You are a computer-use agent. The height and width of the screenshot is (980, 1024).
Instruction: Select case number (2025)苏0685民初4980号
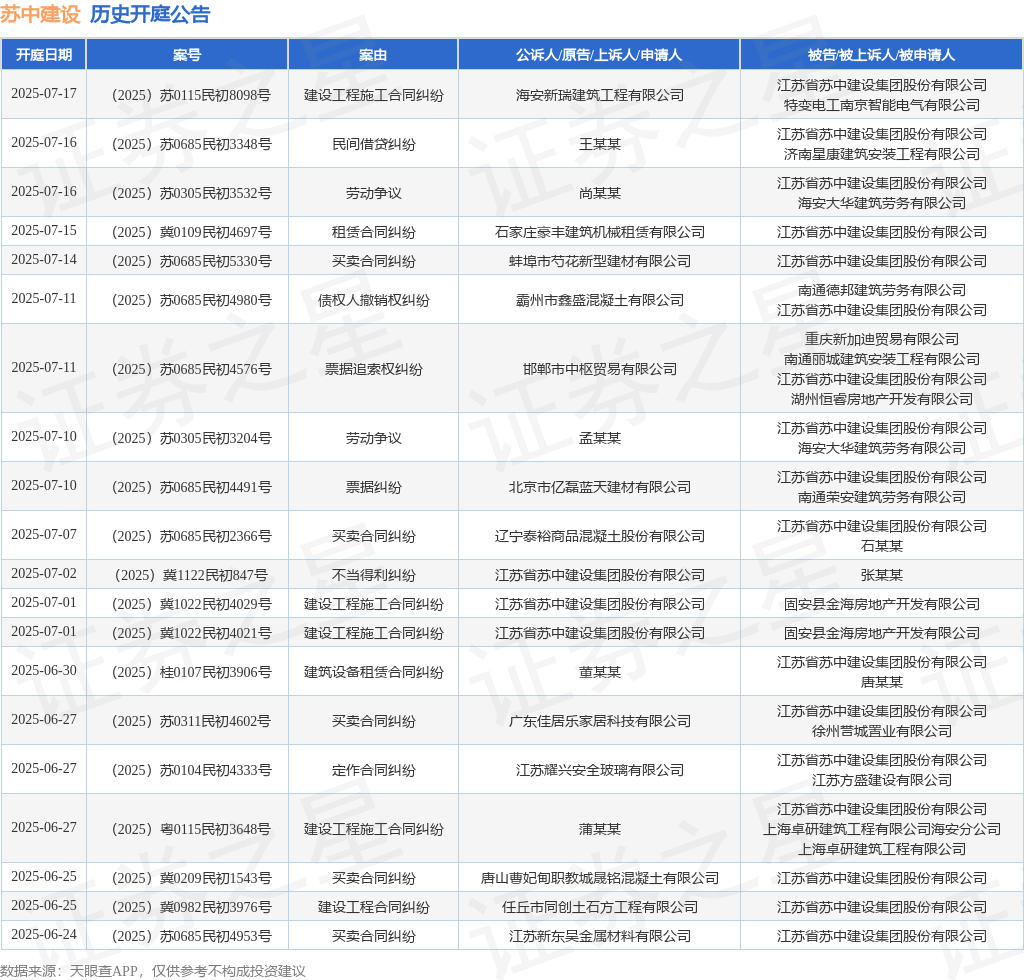(191, 300)
